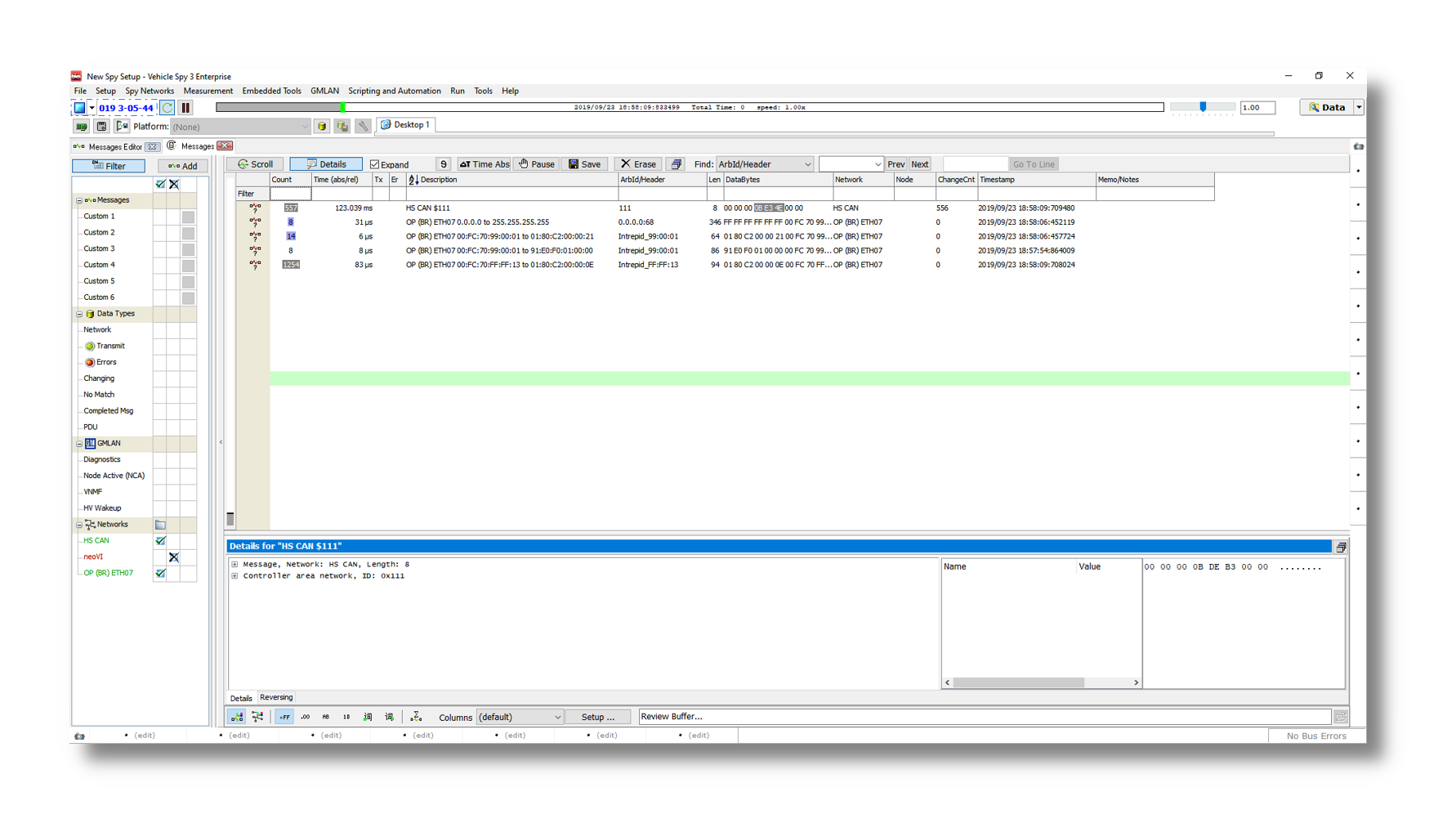Click the Count filter input field

click(x=290, y=194)
